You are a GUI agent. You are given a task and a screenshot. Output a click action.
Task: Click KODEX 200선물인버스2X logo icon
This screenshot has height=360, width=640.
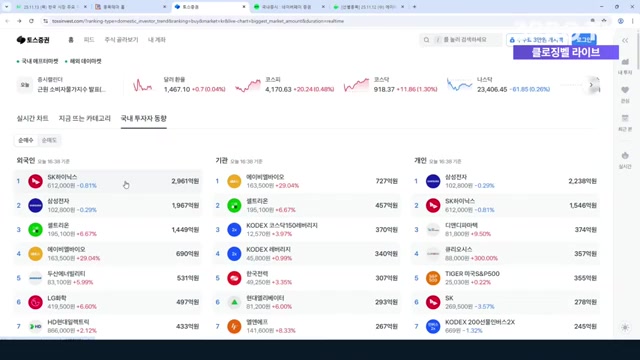point(433,327)
